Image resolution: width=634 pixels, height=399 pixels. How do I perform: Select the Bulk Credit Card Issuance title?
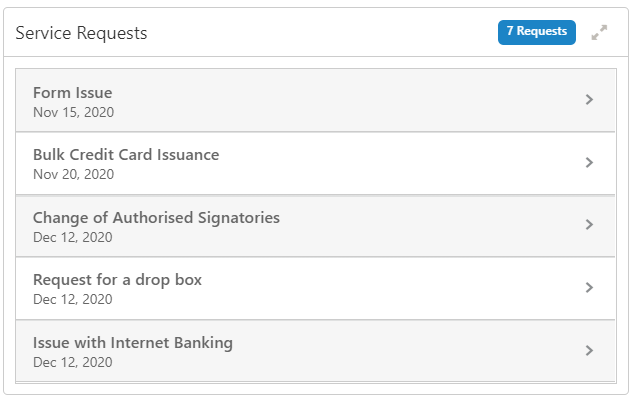[x=126, y=155]
